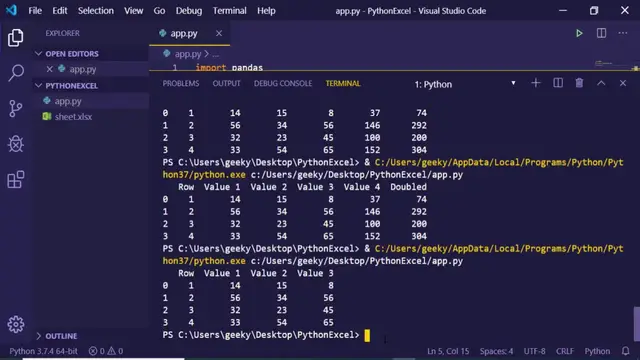Screen dimensions: 640x360
Task: Collapse the PYTHONEXCEL folder section
Action: [x=38, y=85]
